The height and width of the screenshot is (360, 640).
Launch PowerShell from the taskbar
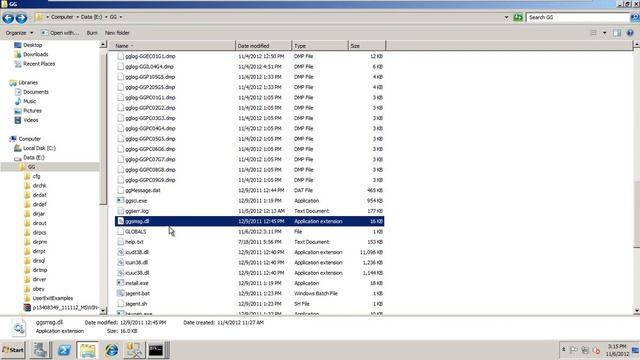click(64, 350)
